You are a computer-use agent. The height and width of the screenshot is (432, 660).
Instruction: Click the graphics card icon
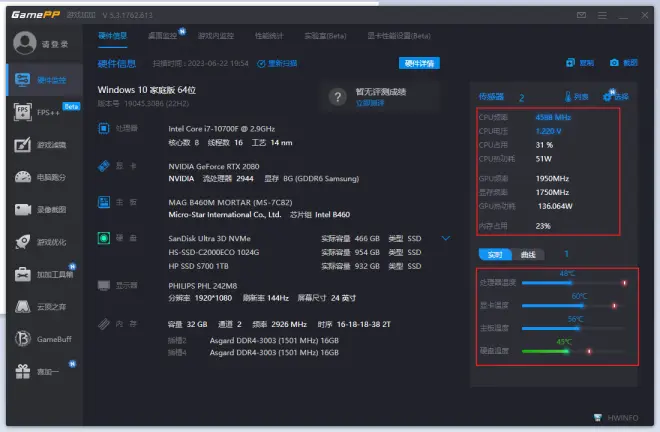click(x=104, y=166)
